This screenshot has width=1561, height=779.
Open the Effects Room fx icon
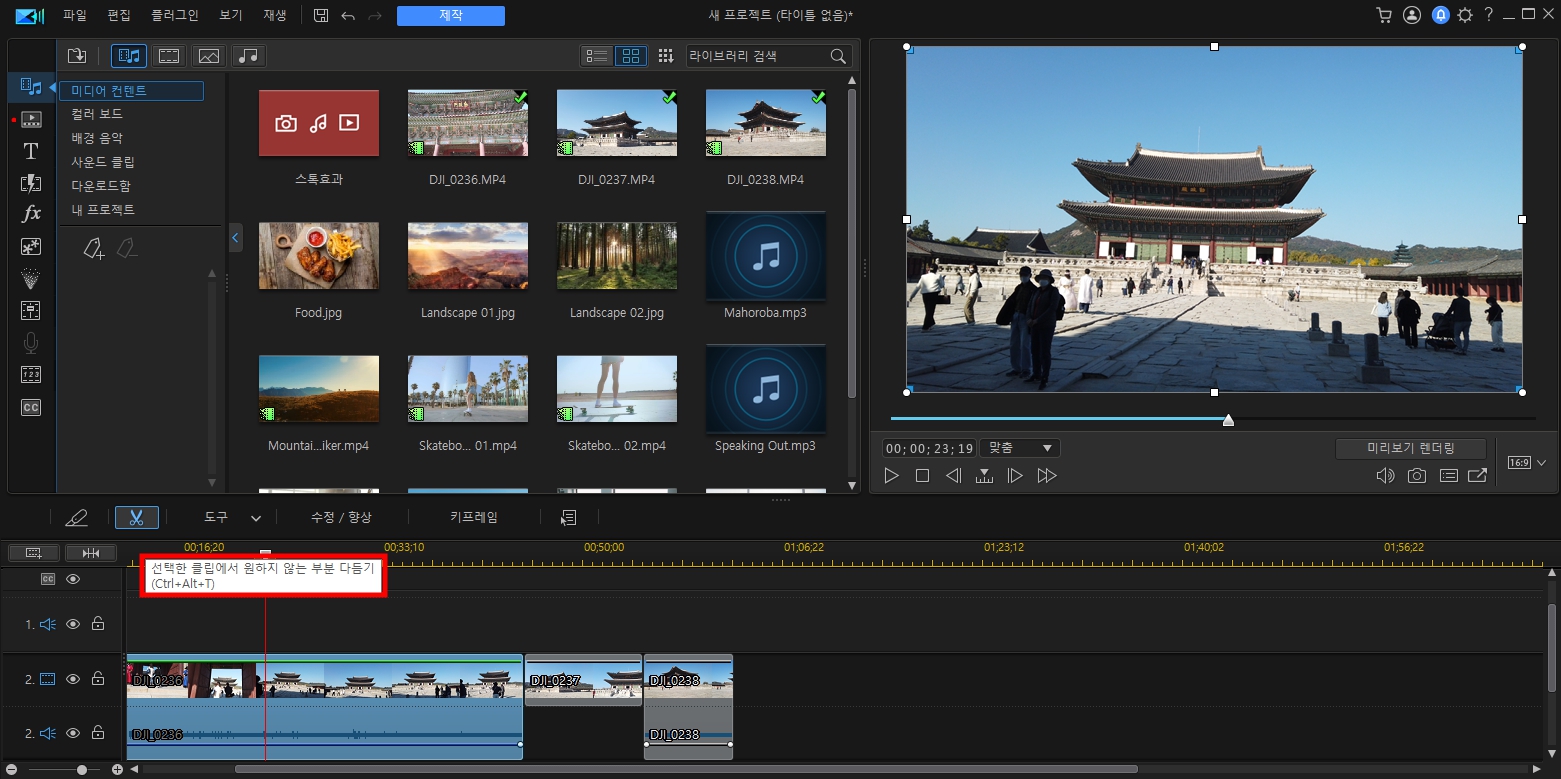(x=31, y=214)
